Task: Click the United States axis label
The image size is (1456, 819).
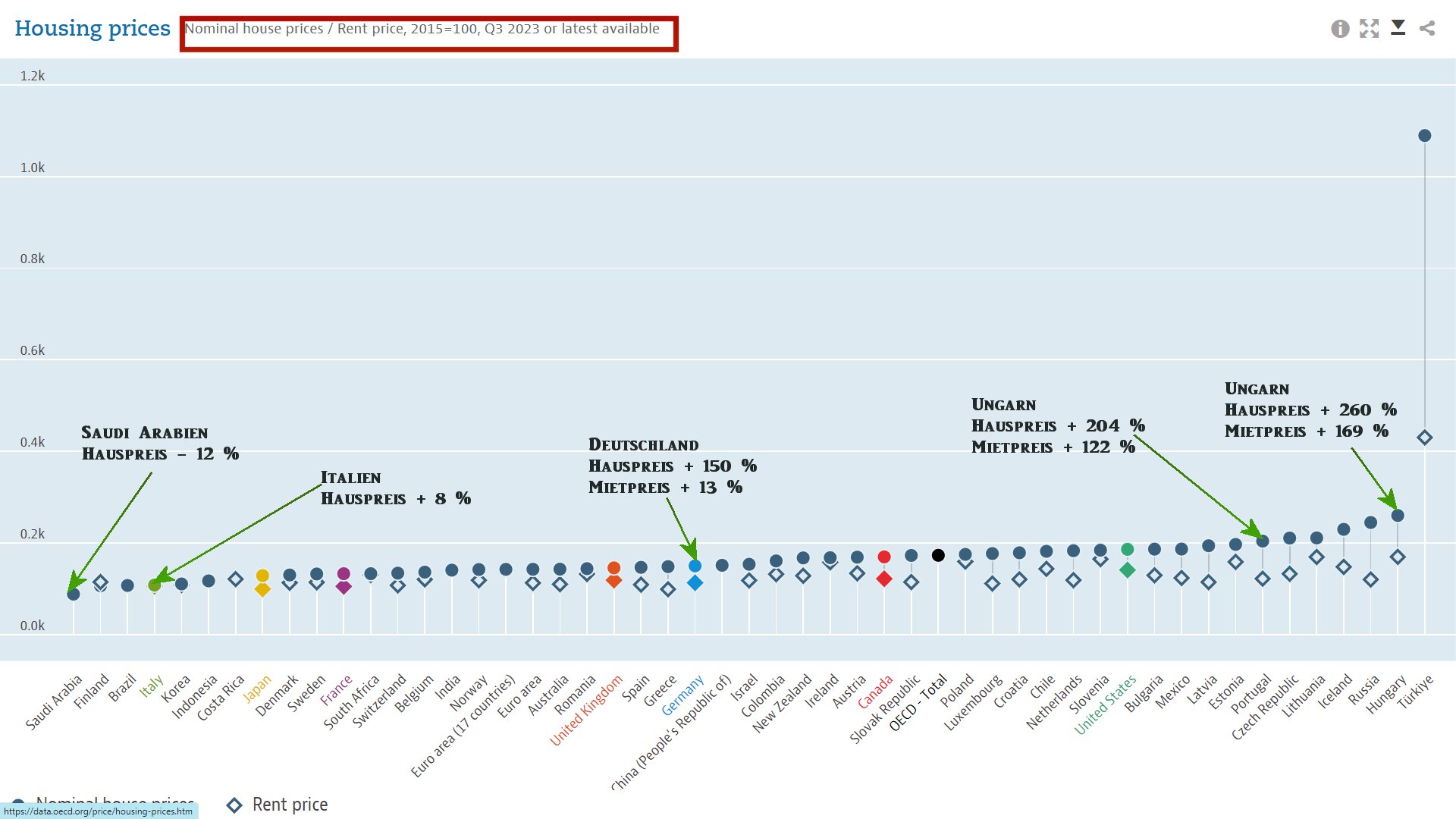Action: (x=1105, y=705)
